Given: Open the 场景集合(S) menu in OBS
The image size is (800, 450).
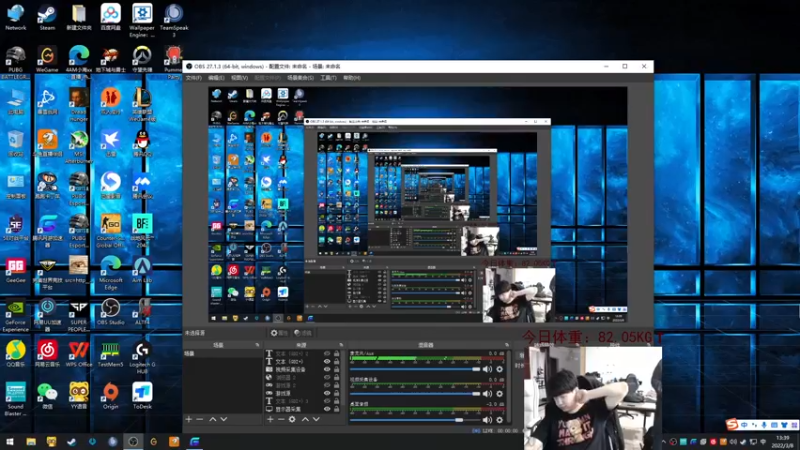Looking at the screenshot, I should point(300,78).
